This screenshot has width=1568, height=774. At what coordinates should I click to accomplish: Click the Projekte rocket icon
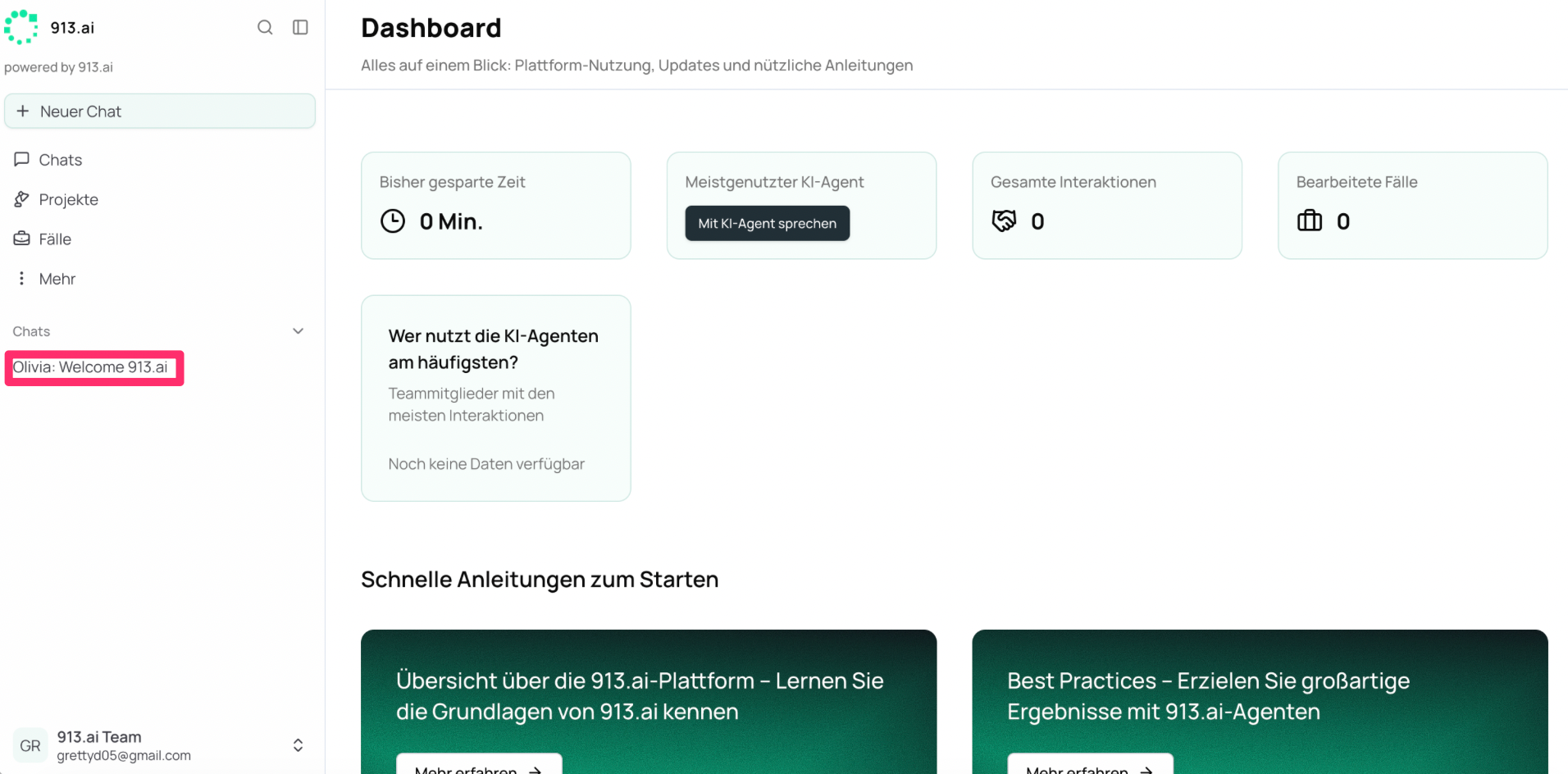pos(22,199)
